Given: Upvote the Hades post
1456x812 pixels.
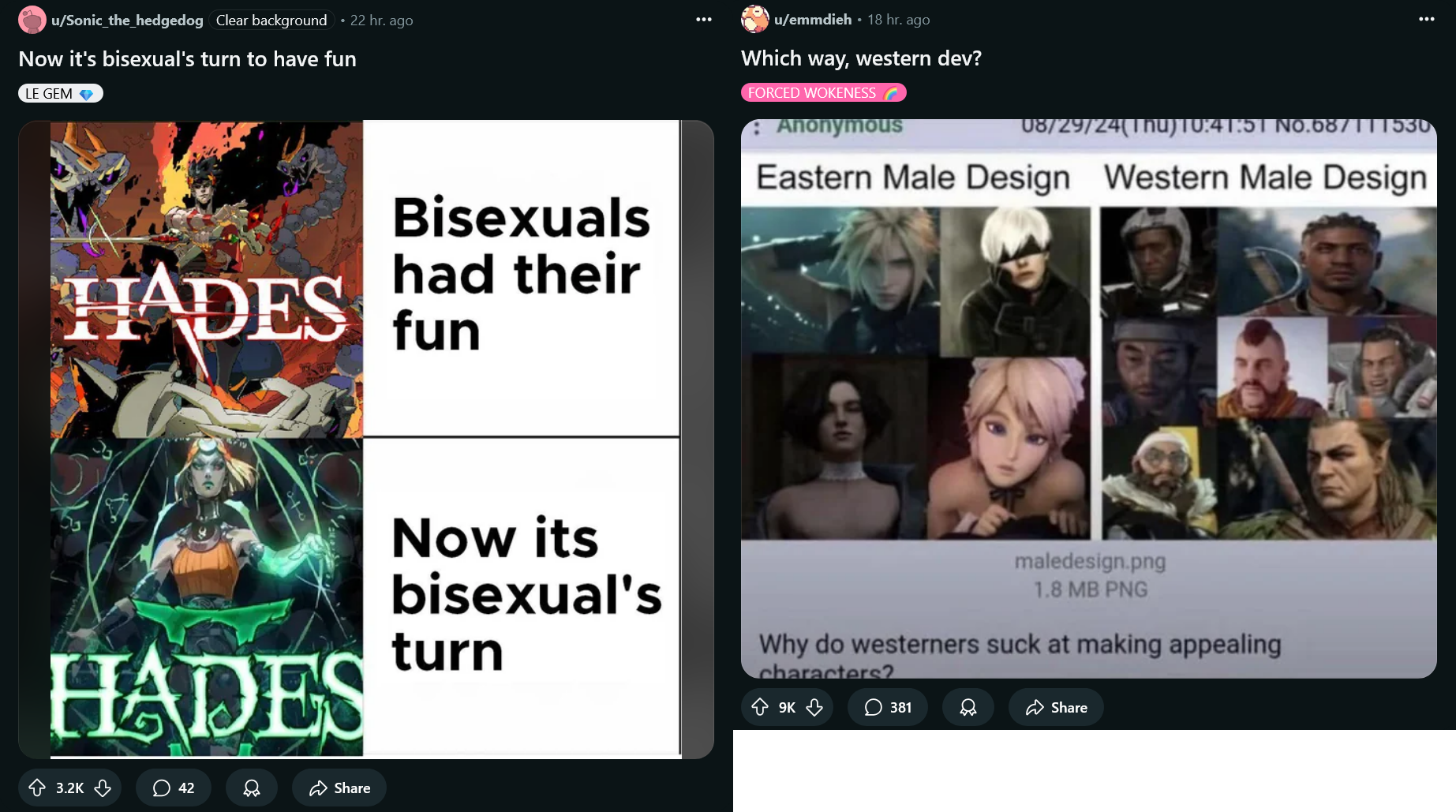Looking at the screenshot, I should click(x=37, y=788).
